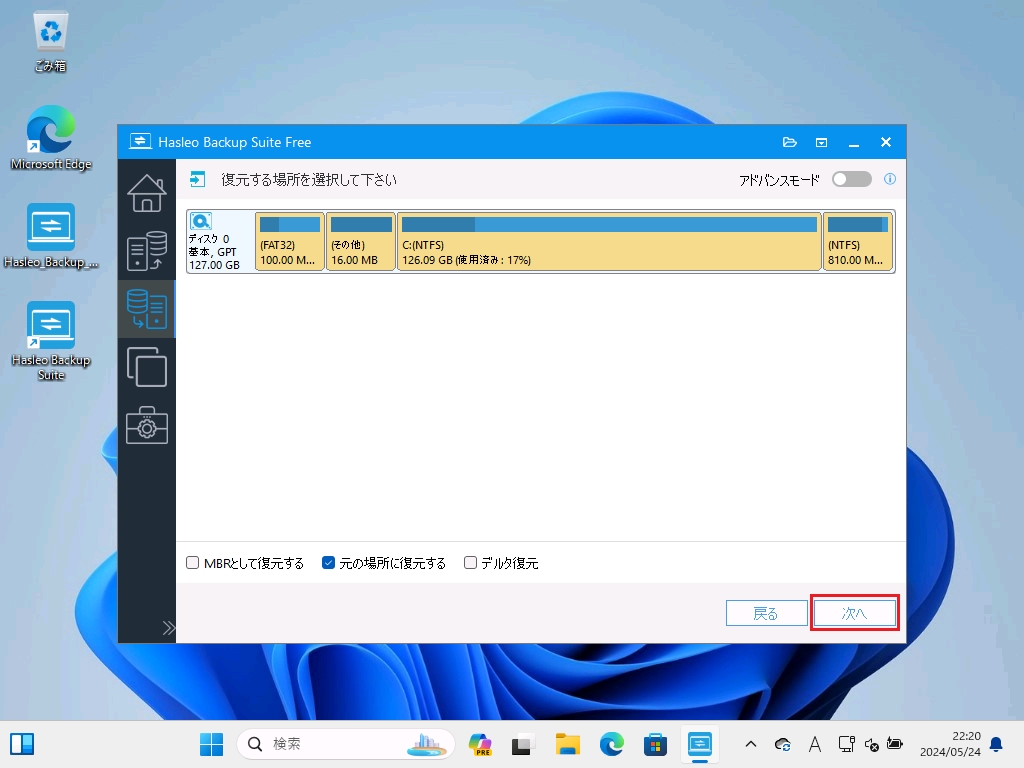Show hidden system tray icons
The image size is (1024, 768).
click(x=751, y=744)
